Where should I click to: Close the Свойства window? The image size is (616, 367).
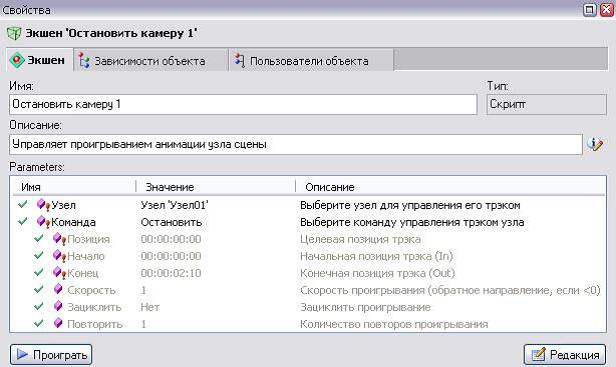(x=607, y=10)
